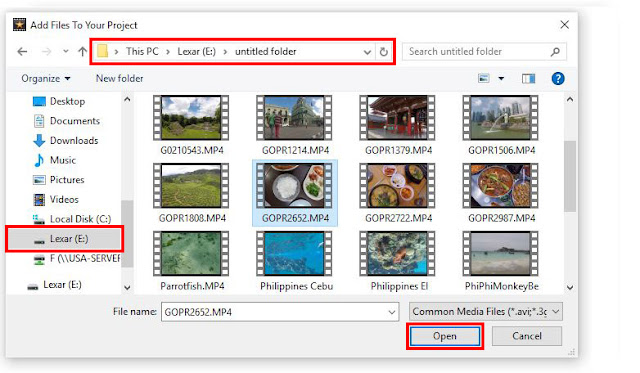Toggle the preview pane icon
Viewport: 640px width, 373px height.
[x=529, y=78]
